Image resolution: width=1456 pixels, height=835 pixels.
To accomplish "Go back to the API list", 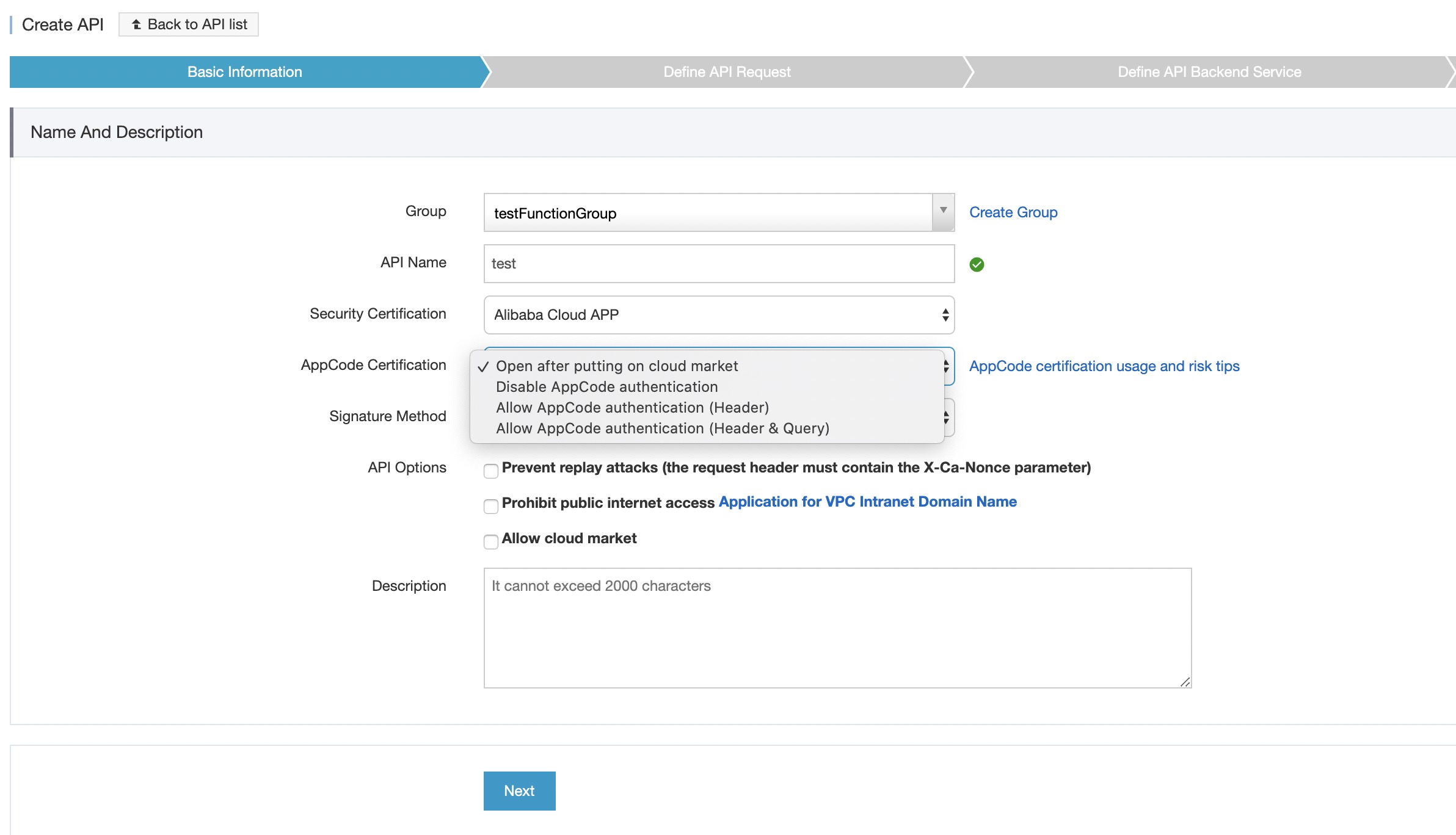I will (189, 24).
